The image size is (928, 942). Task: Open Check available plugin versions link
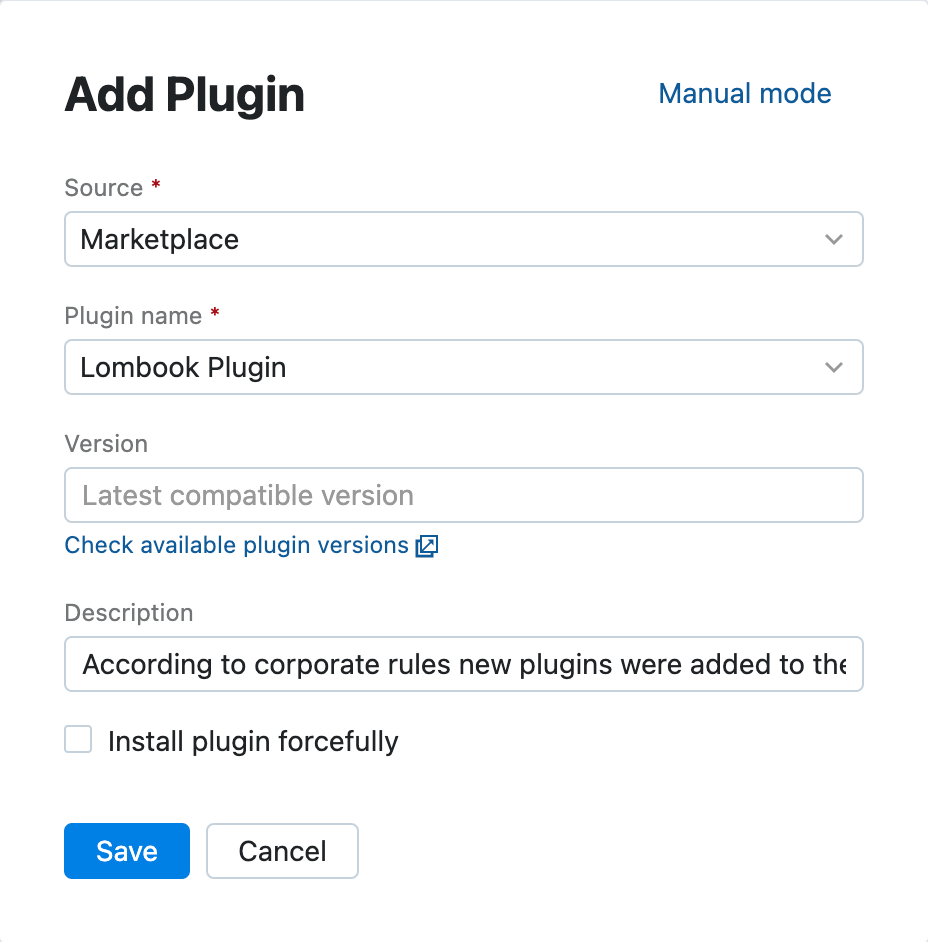tap(237, 545)
